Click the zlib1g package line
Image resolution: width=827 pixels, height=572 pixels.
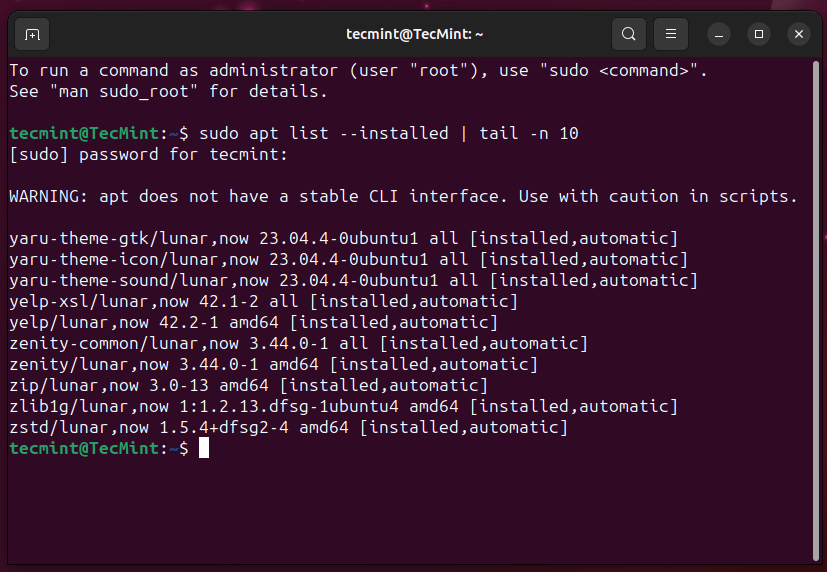point(343,406)
